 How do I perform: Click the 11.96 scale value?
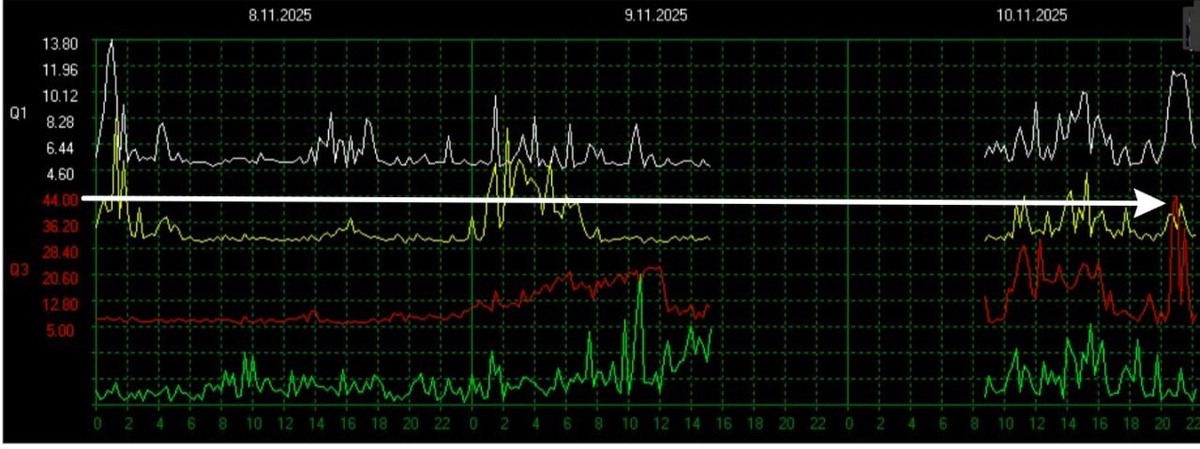click(62, 70)
